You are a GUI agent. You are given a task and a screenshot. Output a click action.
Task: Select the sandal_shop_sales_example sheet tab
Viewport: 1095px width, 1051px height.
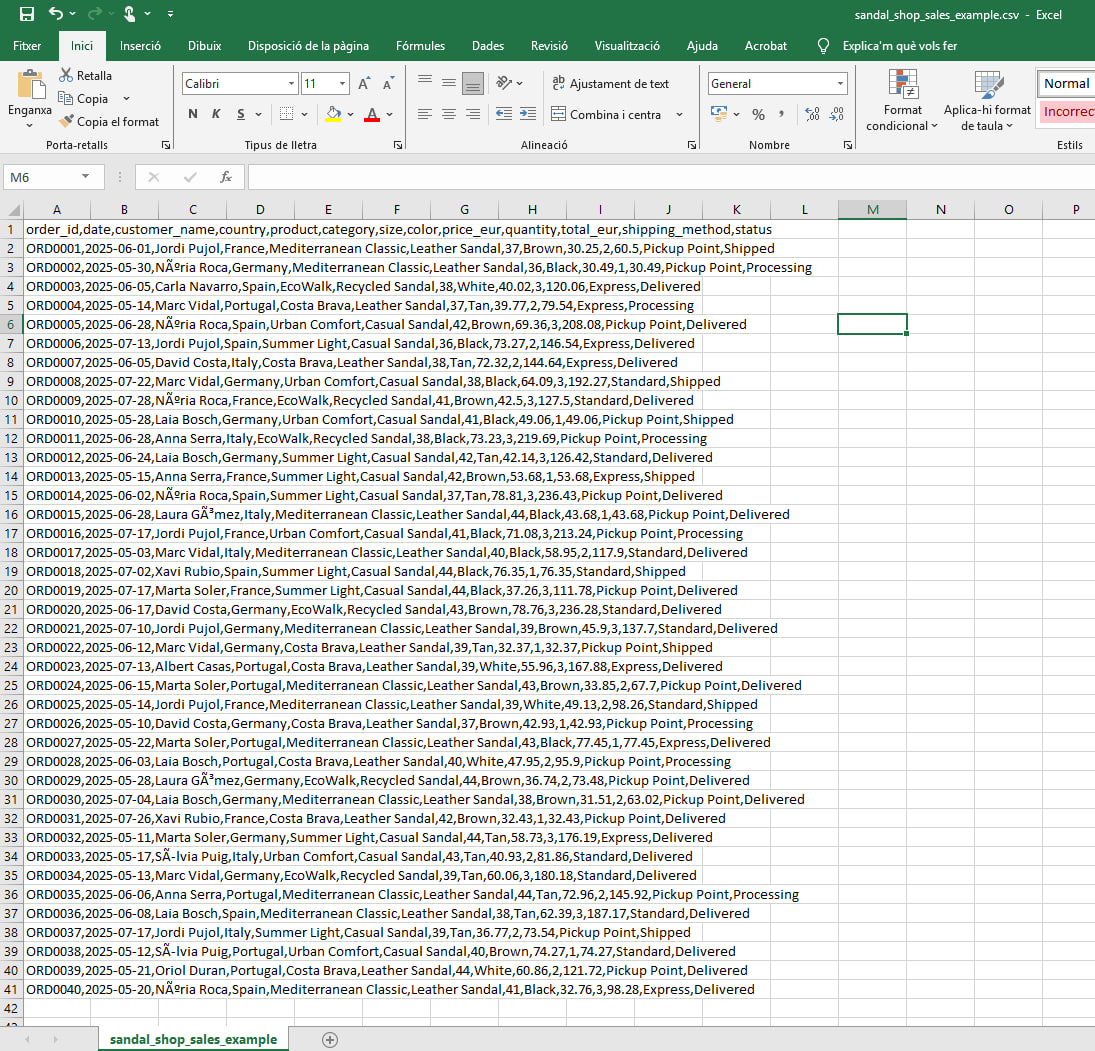193,1039
